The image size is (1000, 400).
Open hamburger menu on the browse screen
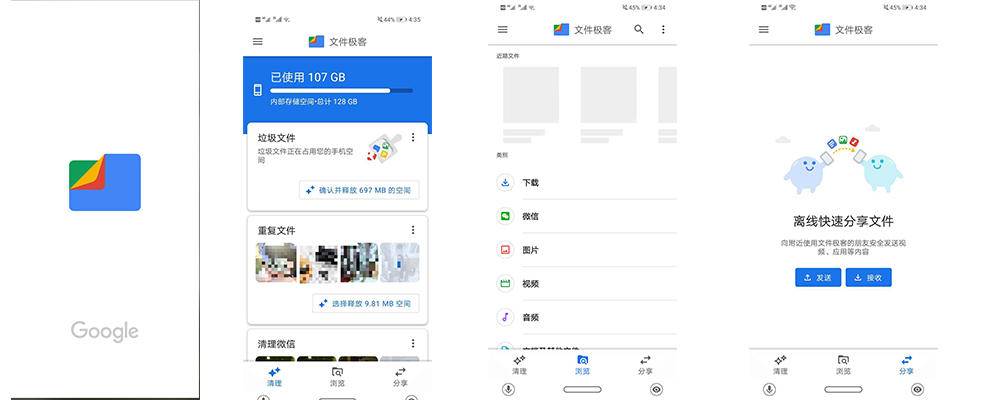(503, 29)
